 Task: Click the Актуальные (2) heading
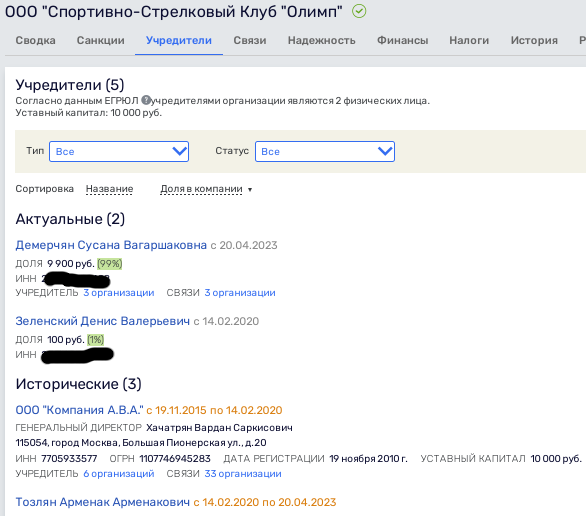tap(70, 219)
